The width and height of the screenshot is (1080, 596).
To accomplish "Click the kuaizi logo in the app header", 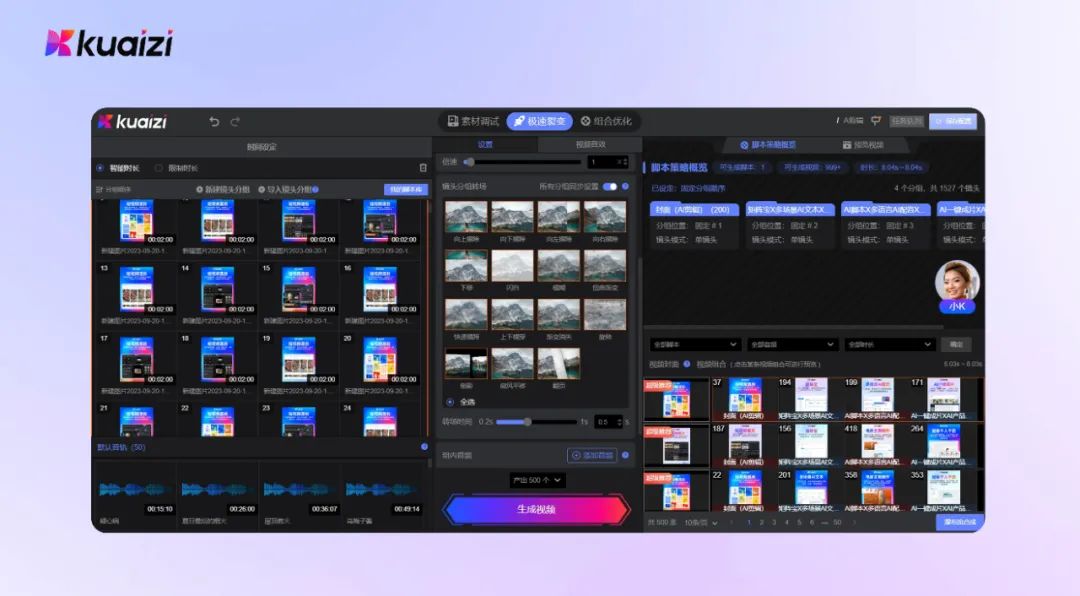I will click(x=132, y=121).
